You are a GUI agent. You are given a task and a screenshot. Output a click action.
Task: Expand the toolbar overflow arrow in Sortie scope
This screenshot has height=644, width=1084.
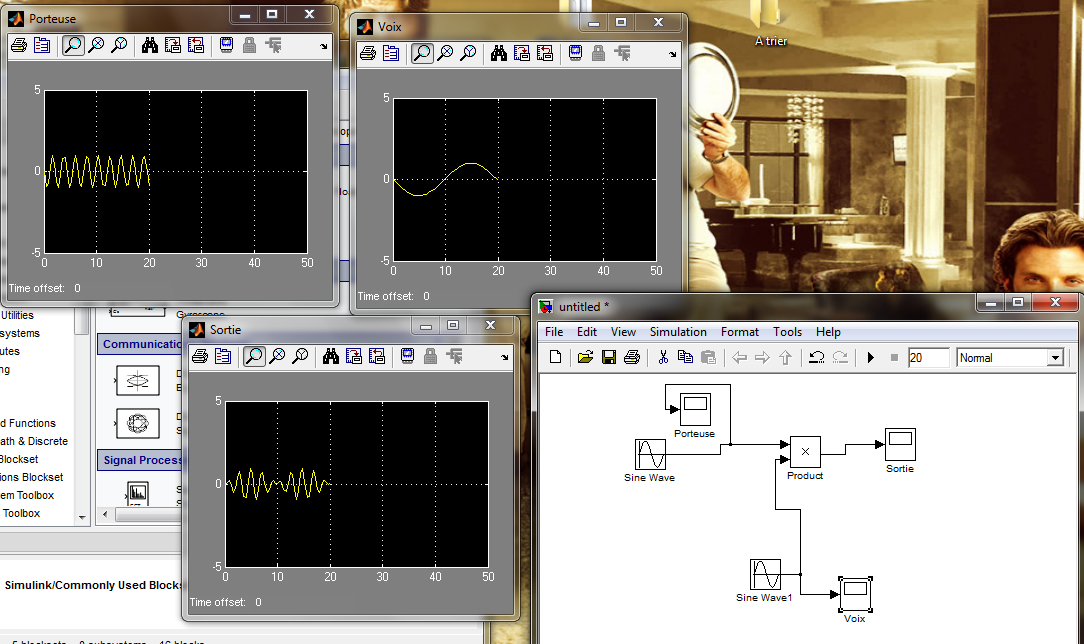coord(505,356)
